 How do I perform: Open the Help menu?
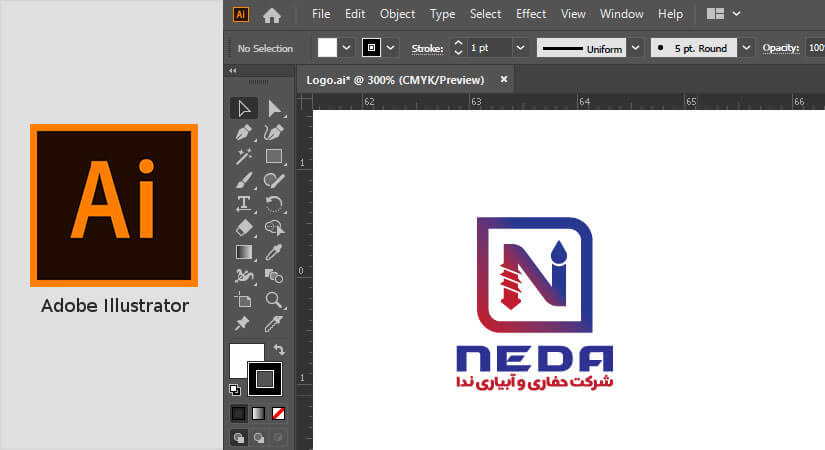coord(670,14)
